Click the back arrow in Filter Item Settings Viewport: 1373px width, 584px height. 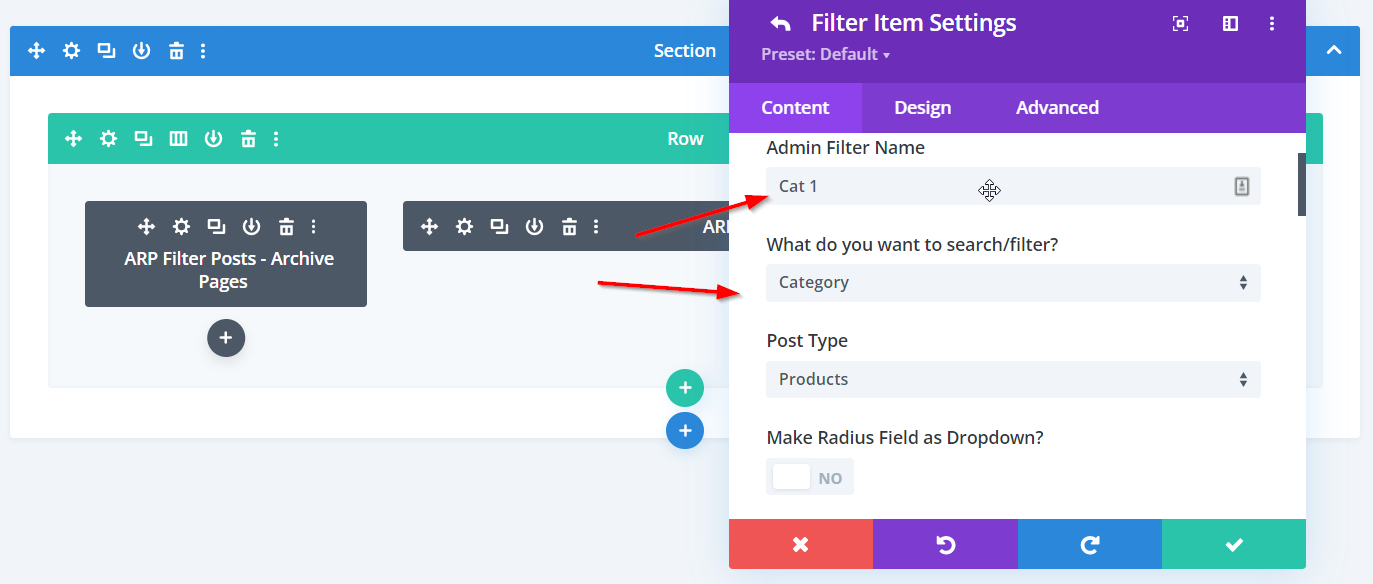780,24
